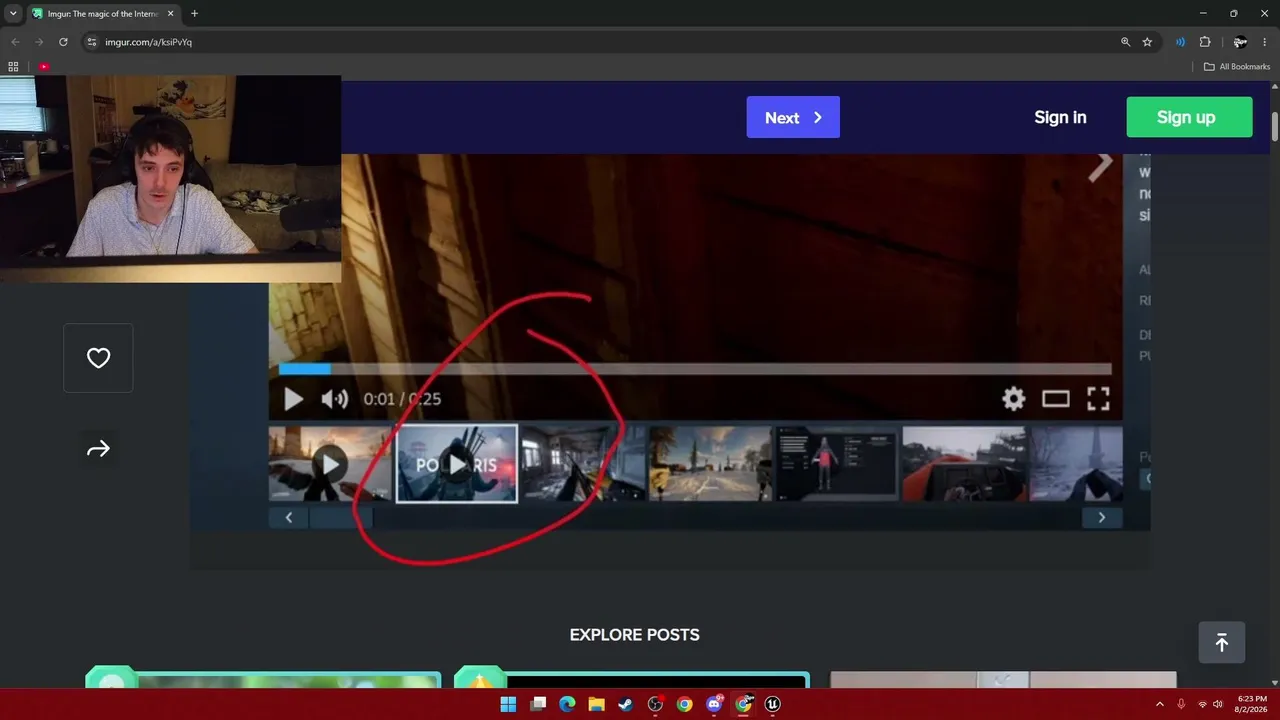
Task: Click the Sign in link
Action: tap(1060, 117)
